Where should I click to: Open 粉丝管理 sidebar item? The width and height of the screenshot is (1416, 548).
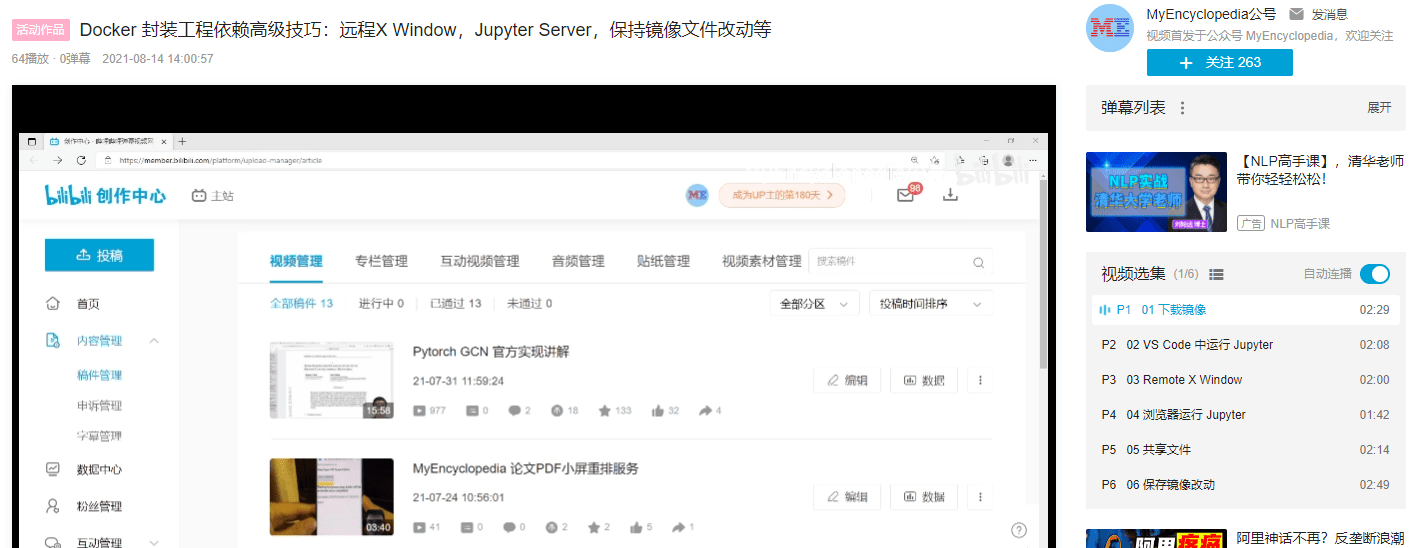99,506
